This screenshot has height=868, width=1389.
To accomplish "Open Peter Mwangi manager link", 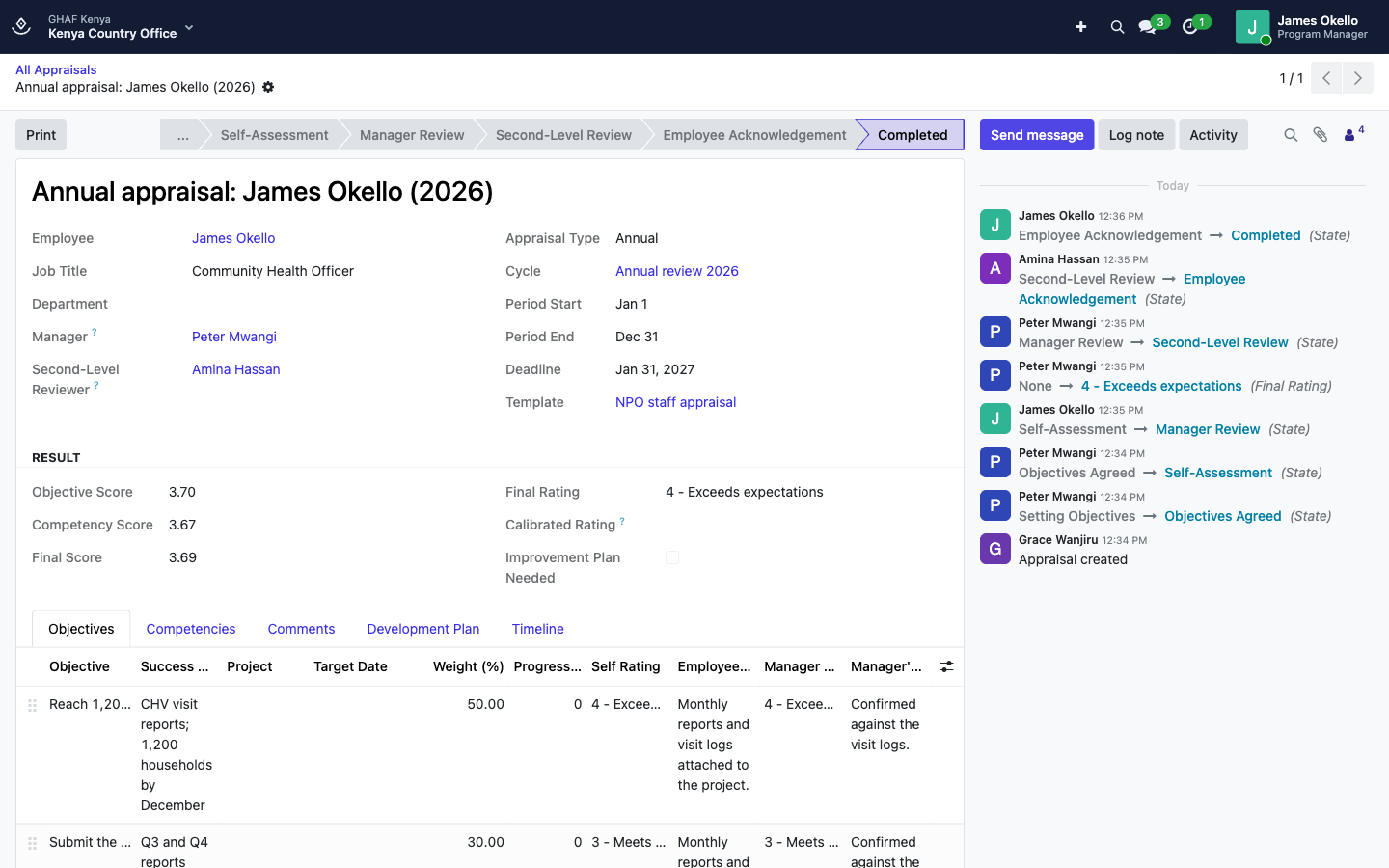I will point(234,337).
